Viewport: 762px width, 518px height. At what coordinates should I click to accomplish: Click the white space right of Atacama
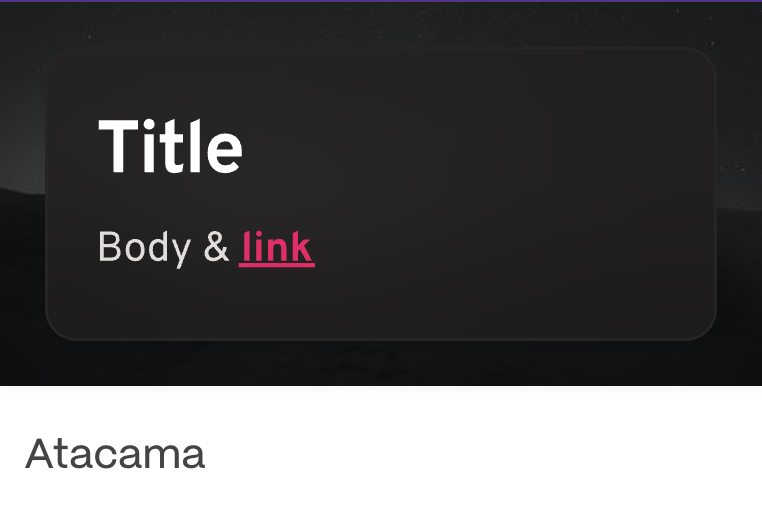point(480,454)
